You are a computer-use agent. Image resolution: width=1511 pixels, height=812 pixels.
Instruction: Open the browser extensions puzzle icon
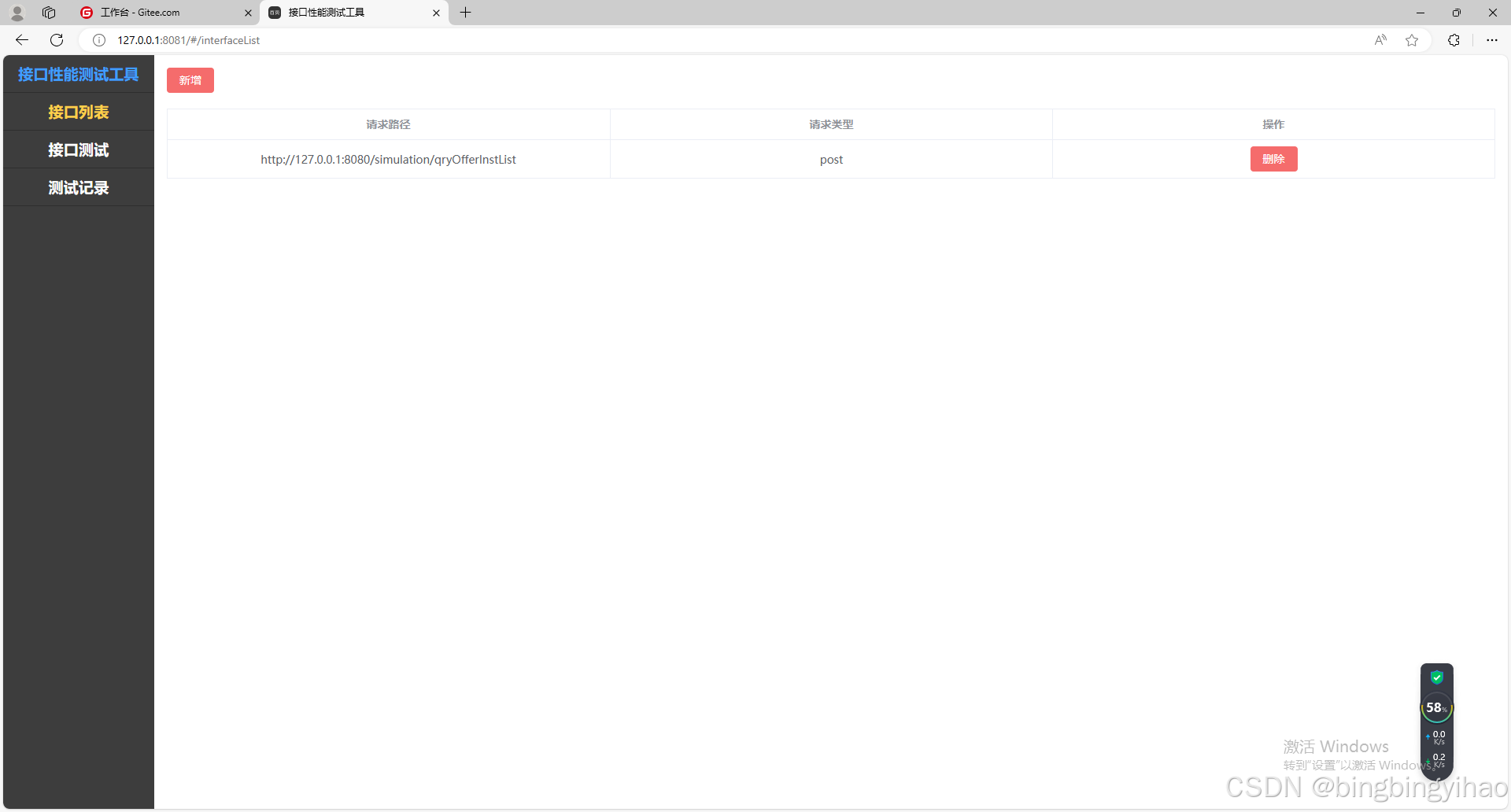point(1454,40)
